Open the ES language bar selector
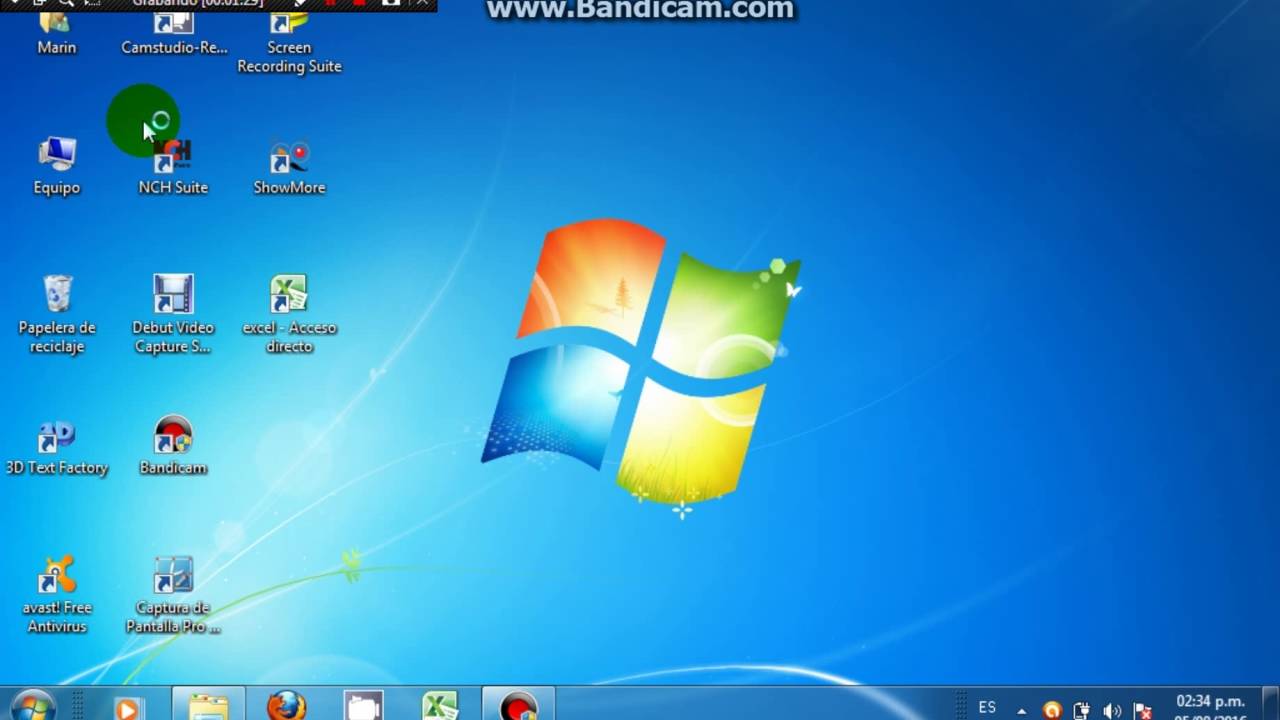The image size is (1280, 720). pos(987,707)
